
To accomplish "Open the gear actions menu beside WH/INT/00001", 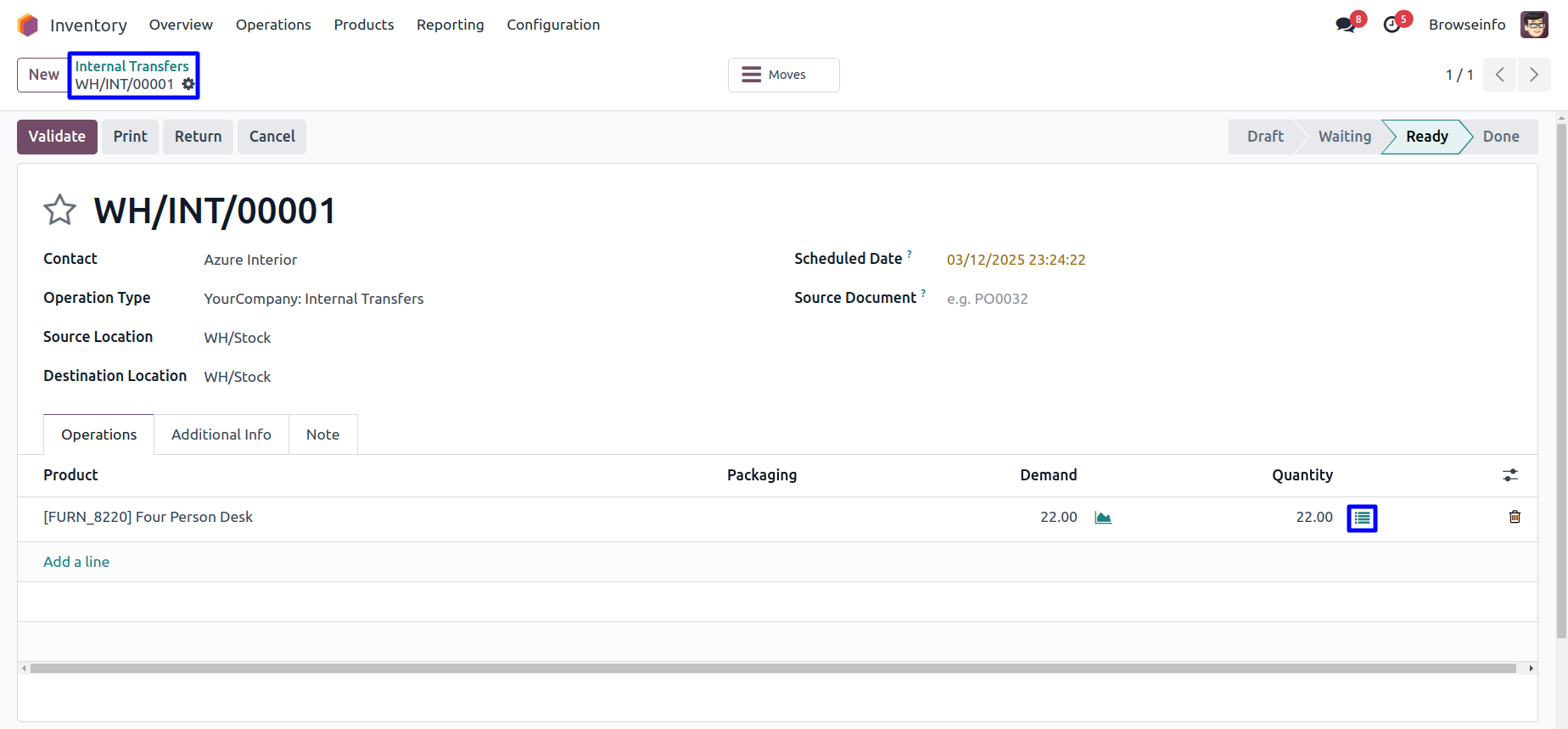I will point(188,84).
